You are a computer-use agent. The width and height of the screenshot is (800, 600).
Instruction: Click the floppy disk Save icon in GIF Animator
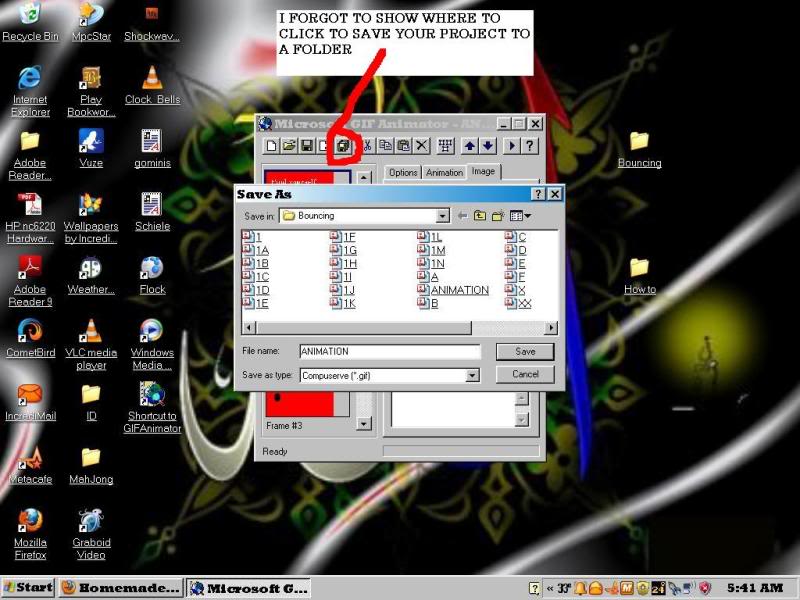pos(307,146)
